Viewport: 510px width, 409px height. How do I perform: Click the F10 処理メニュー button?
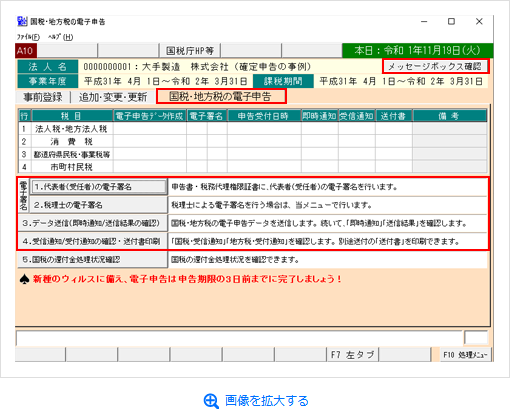[465, 355]
